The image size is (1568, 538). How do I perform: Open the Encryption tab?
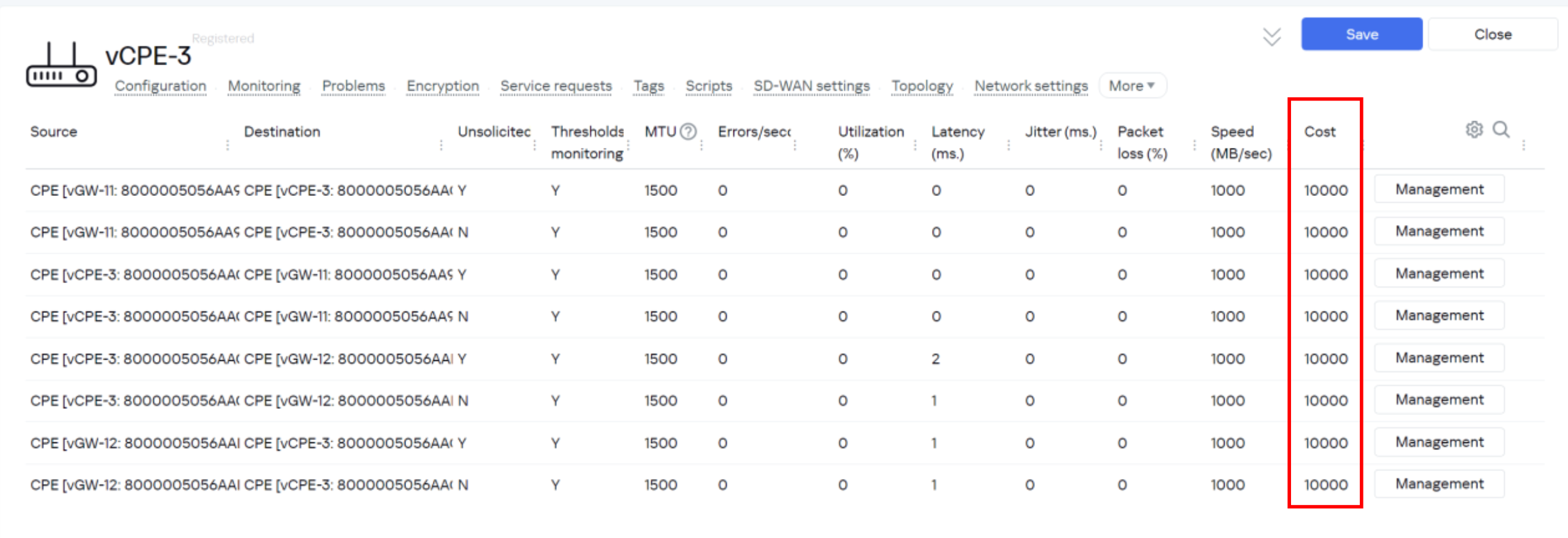pyautogui.click(x=443, y=86)
